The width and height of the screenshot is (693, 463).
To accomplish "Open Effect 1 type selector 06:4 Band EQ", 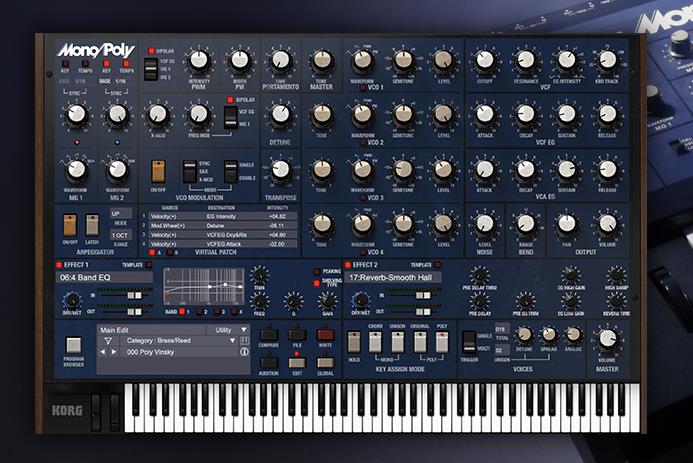I will point(105,277).
